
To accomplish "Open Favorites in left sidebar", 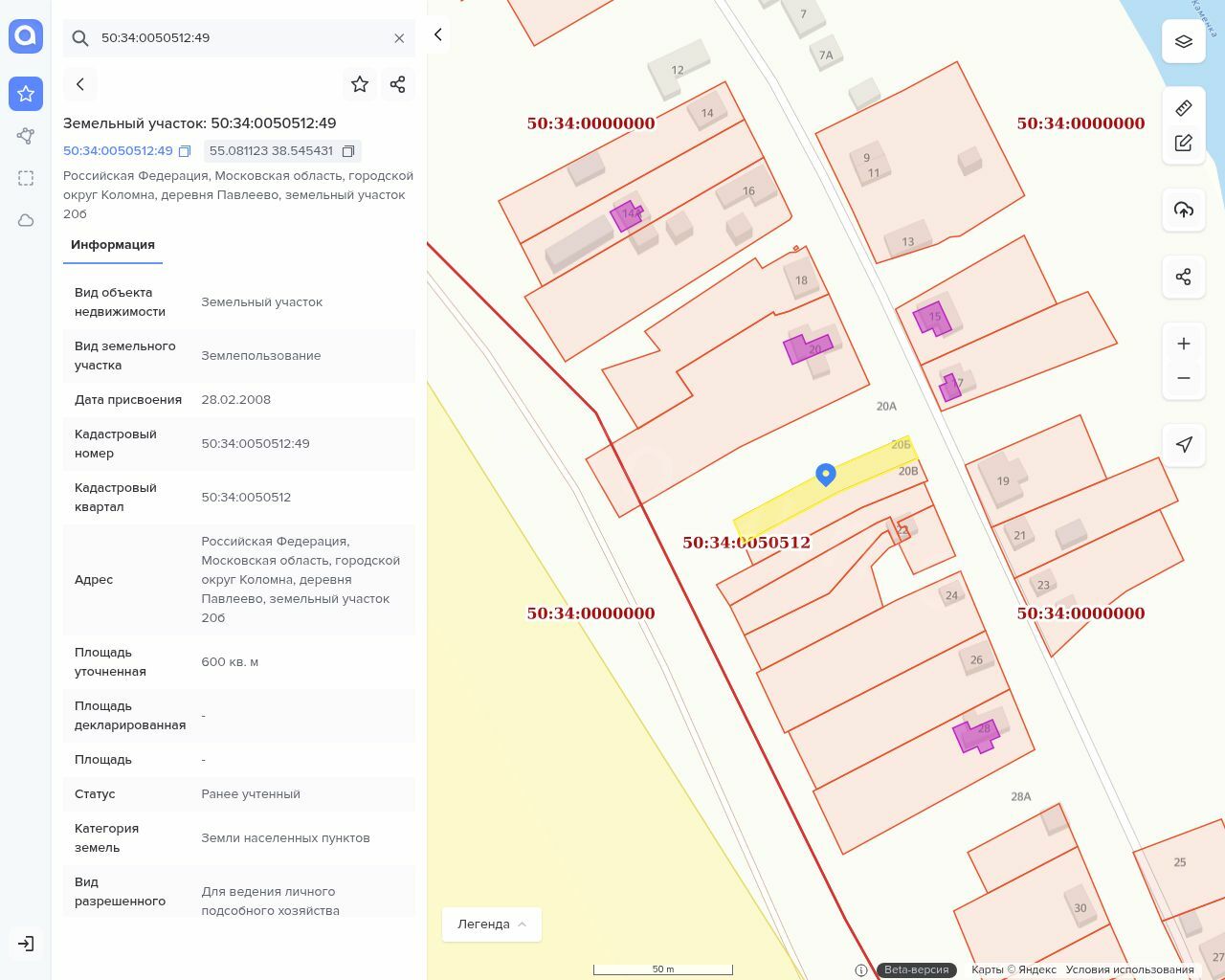I will point(26,94).
